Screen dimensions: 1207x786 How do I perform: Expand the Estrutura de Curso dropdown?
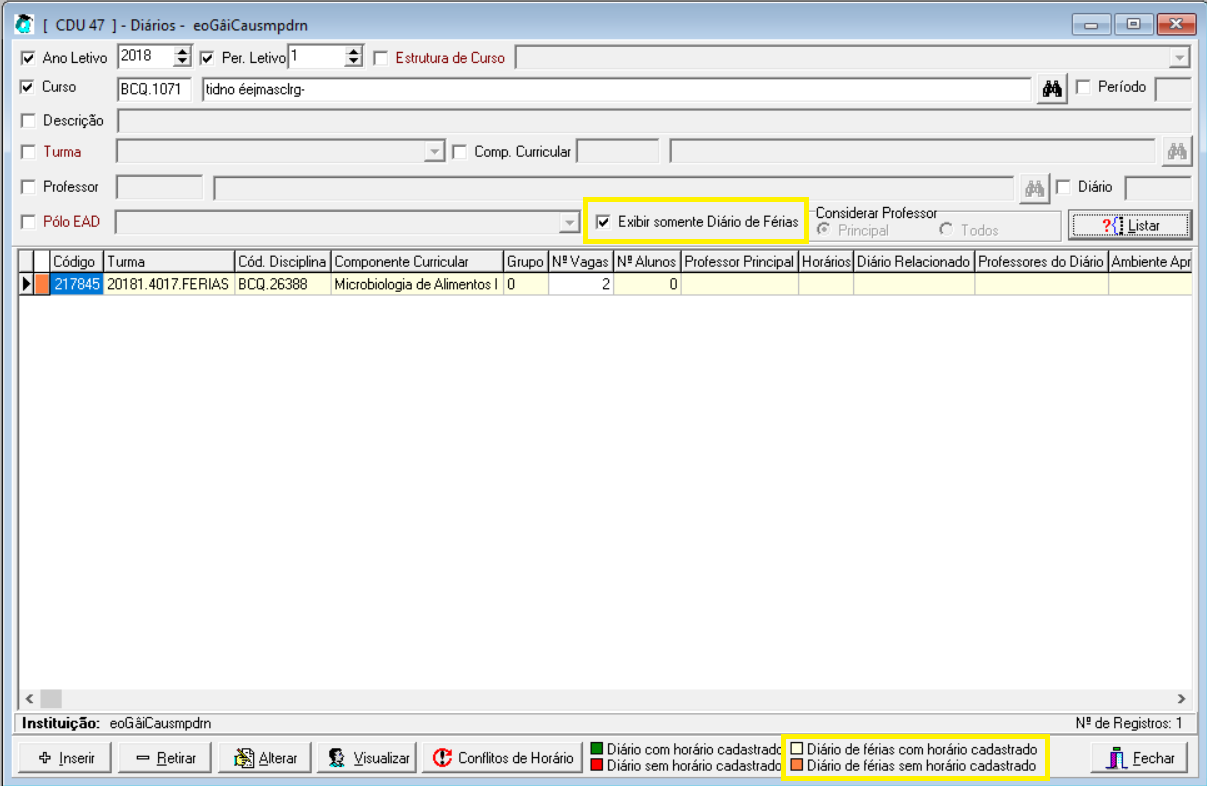pyautogui.click(x=1180, y=58)
